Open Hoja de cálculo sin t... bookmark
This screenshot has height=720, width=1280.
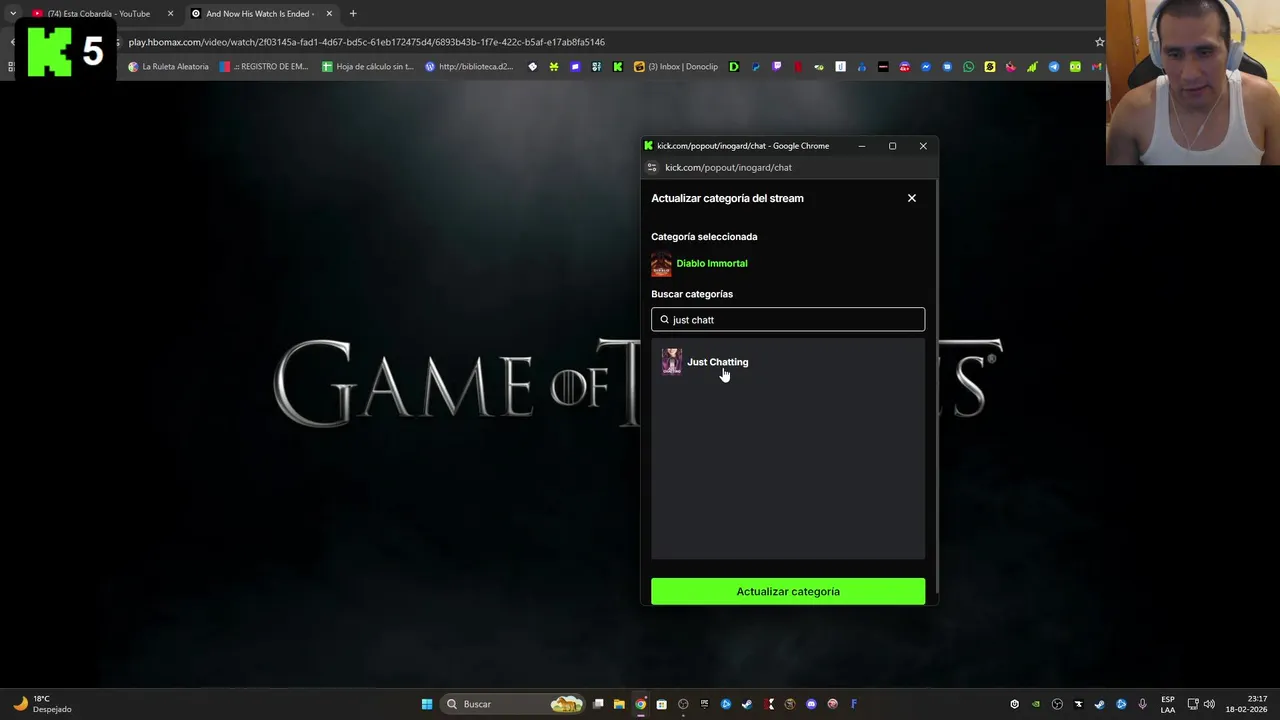pyautogui.click(x=367, y=67)
